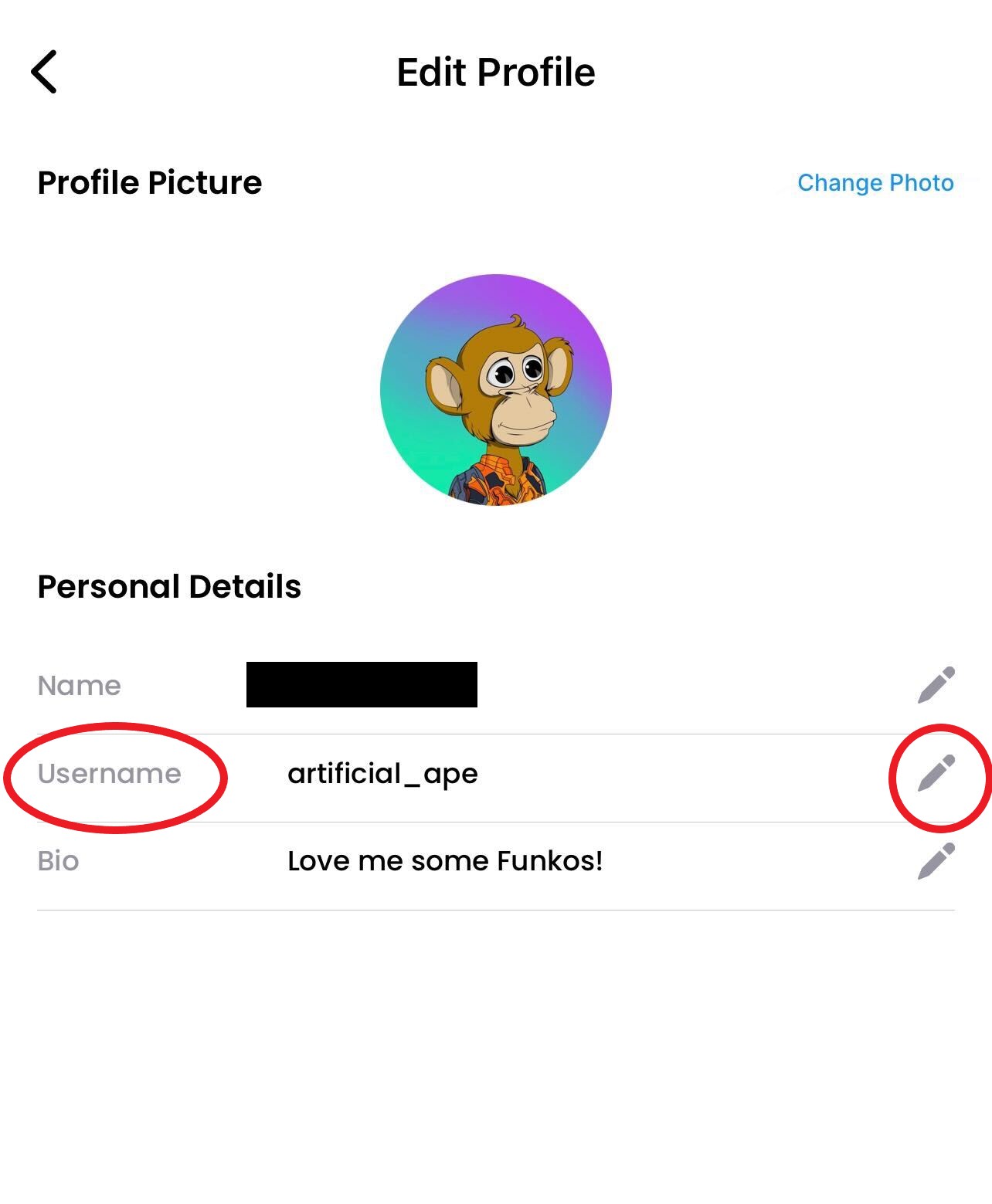Click the Bio row's pencil edit icon
The image size is (992, 1204).
tap(936, 861)
